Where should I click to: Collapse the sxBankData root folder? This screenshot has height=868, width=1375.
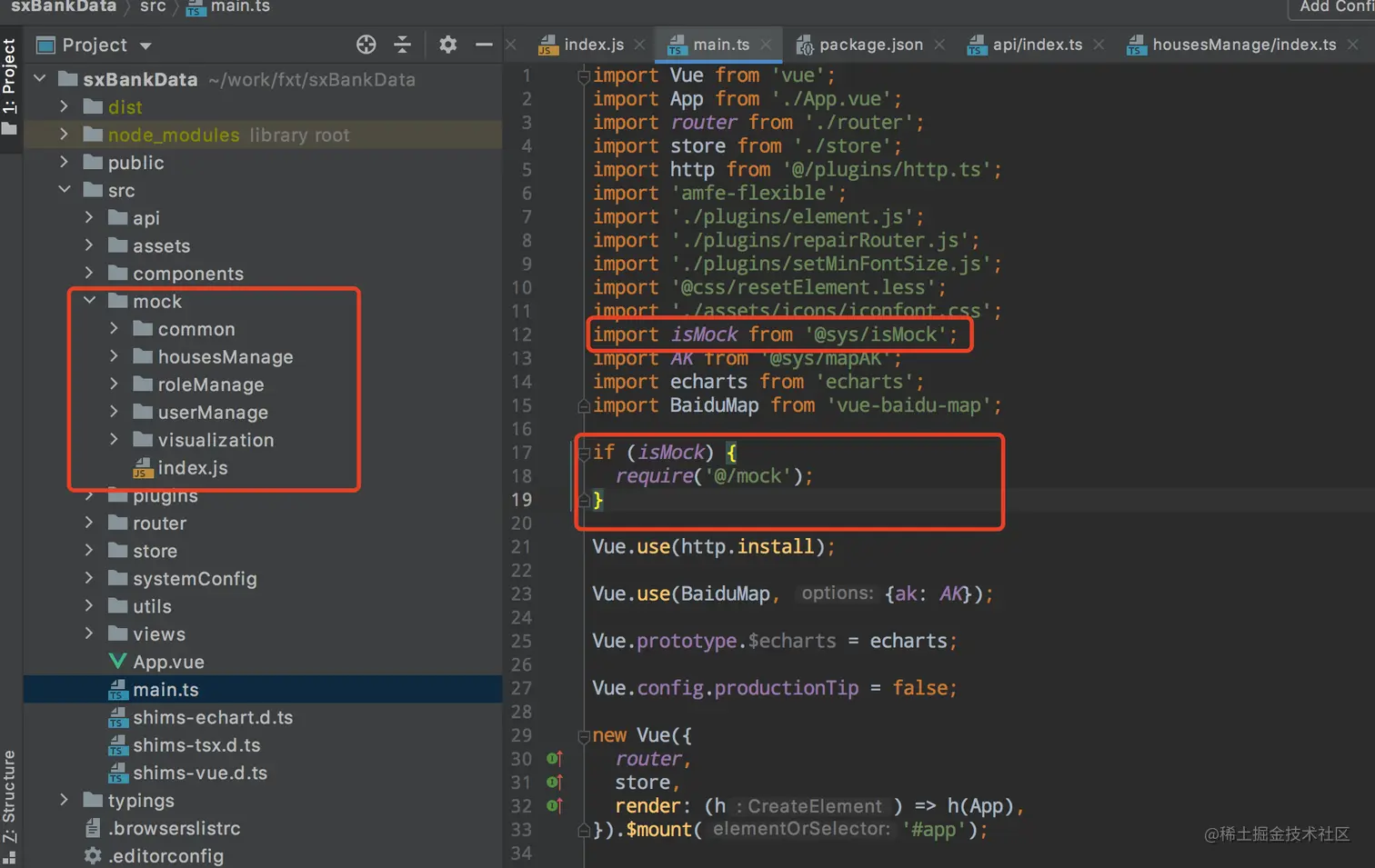click(x=40, y=79)
